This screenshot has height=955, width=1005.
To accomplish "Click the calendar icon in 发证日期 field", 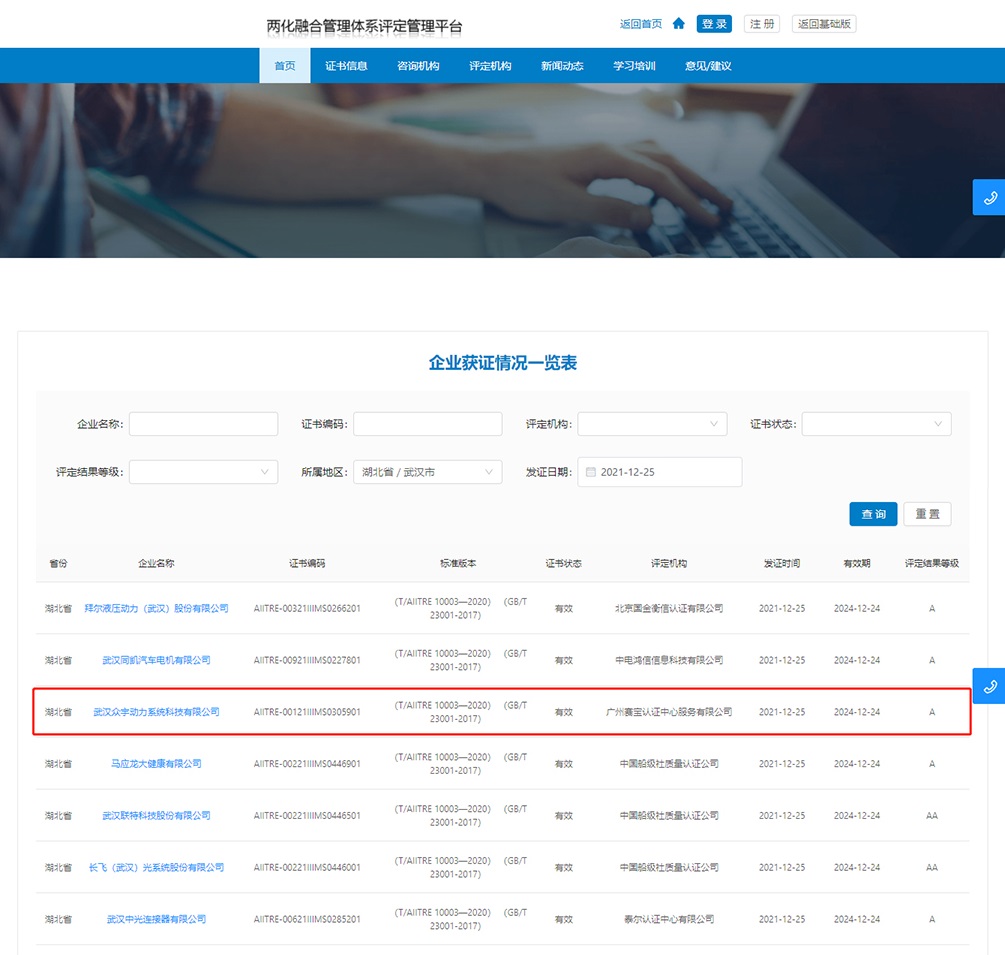I will [591, 472].
